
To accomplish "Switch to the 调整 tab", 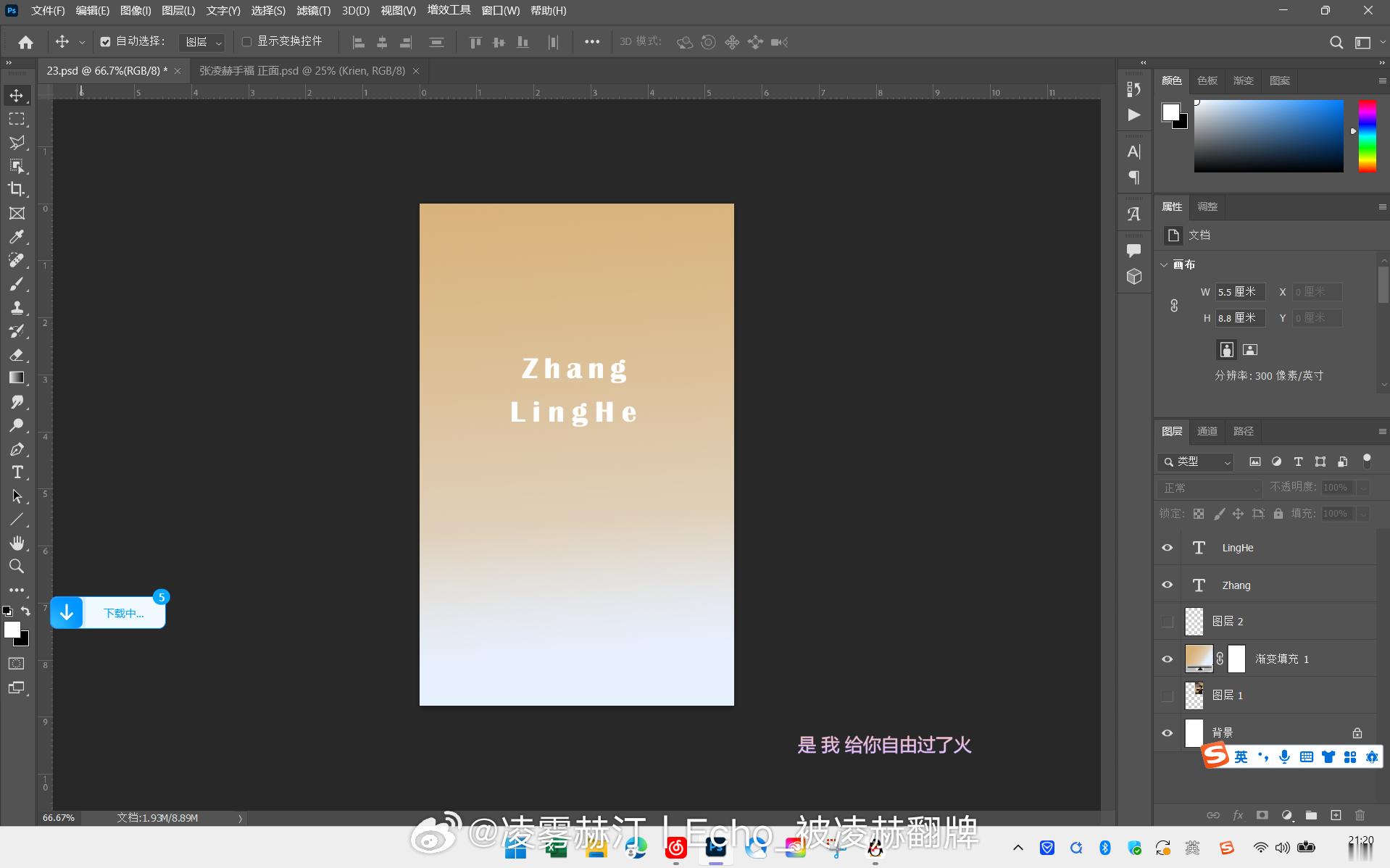I will 1207,206.
